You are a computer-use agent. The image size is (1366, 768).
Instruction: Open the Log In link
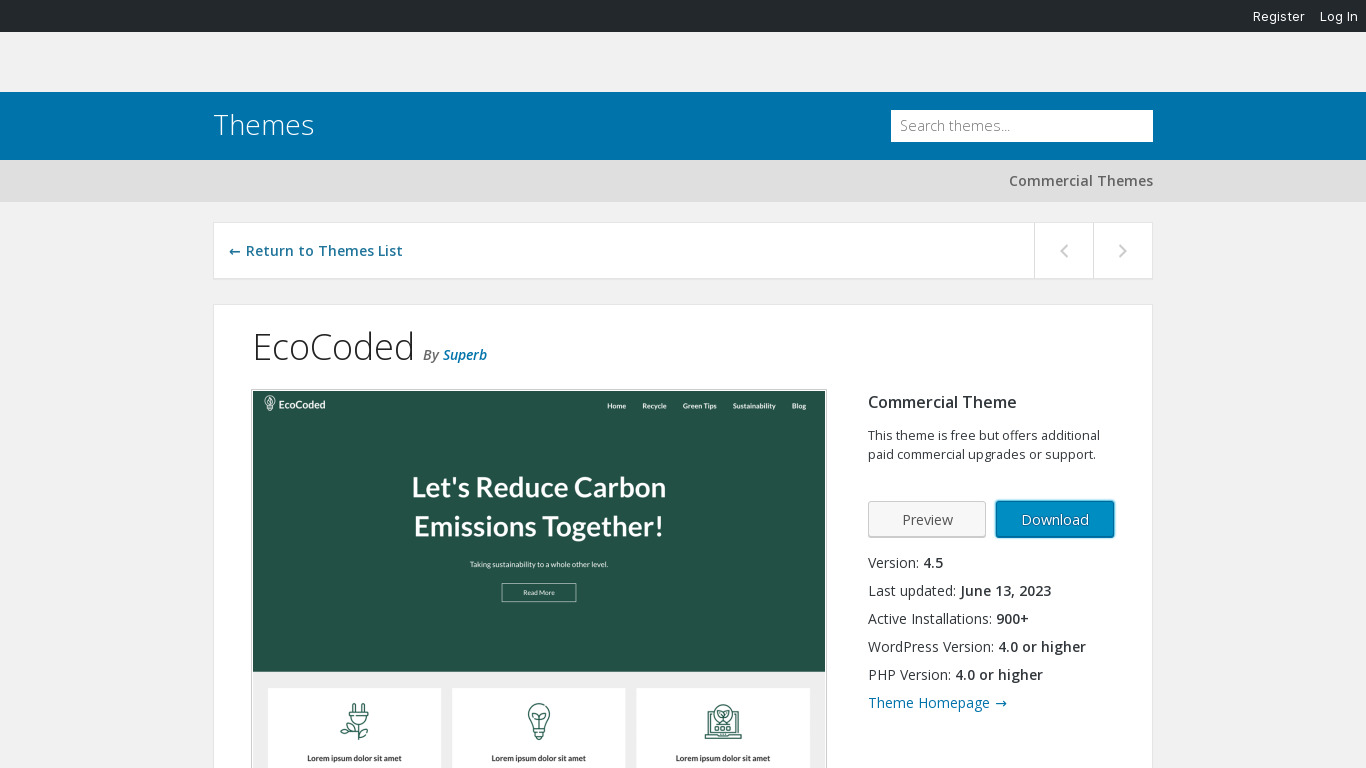click(x=1339, y=16)
